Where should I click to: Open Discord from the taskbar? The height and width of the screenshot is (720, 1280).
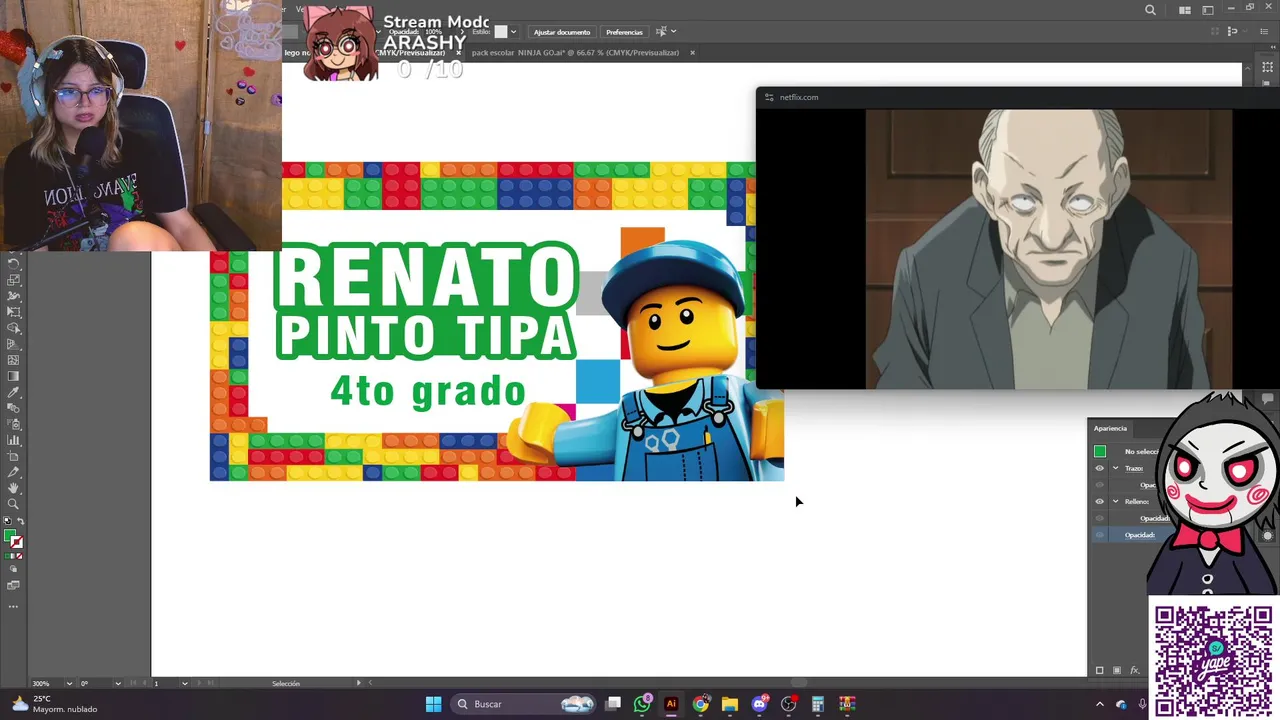(759, 704)
